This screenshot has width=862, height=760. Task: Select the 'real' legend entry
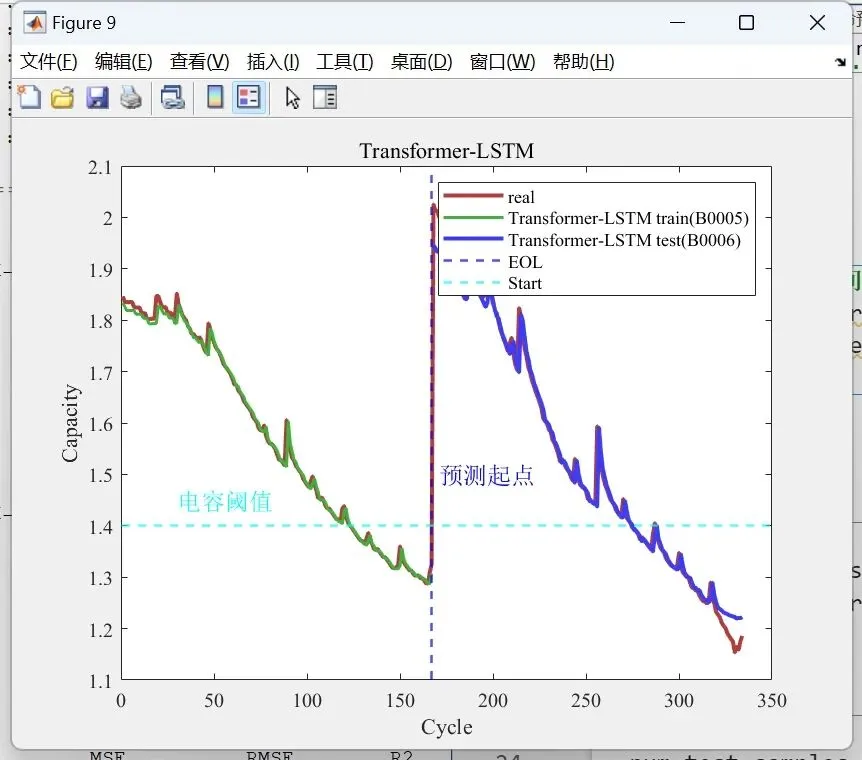pyautogui.click(x=521, y=197)
